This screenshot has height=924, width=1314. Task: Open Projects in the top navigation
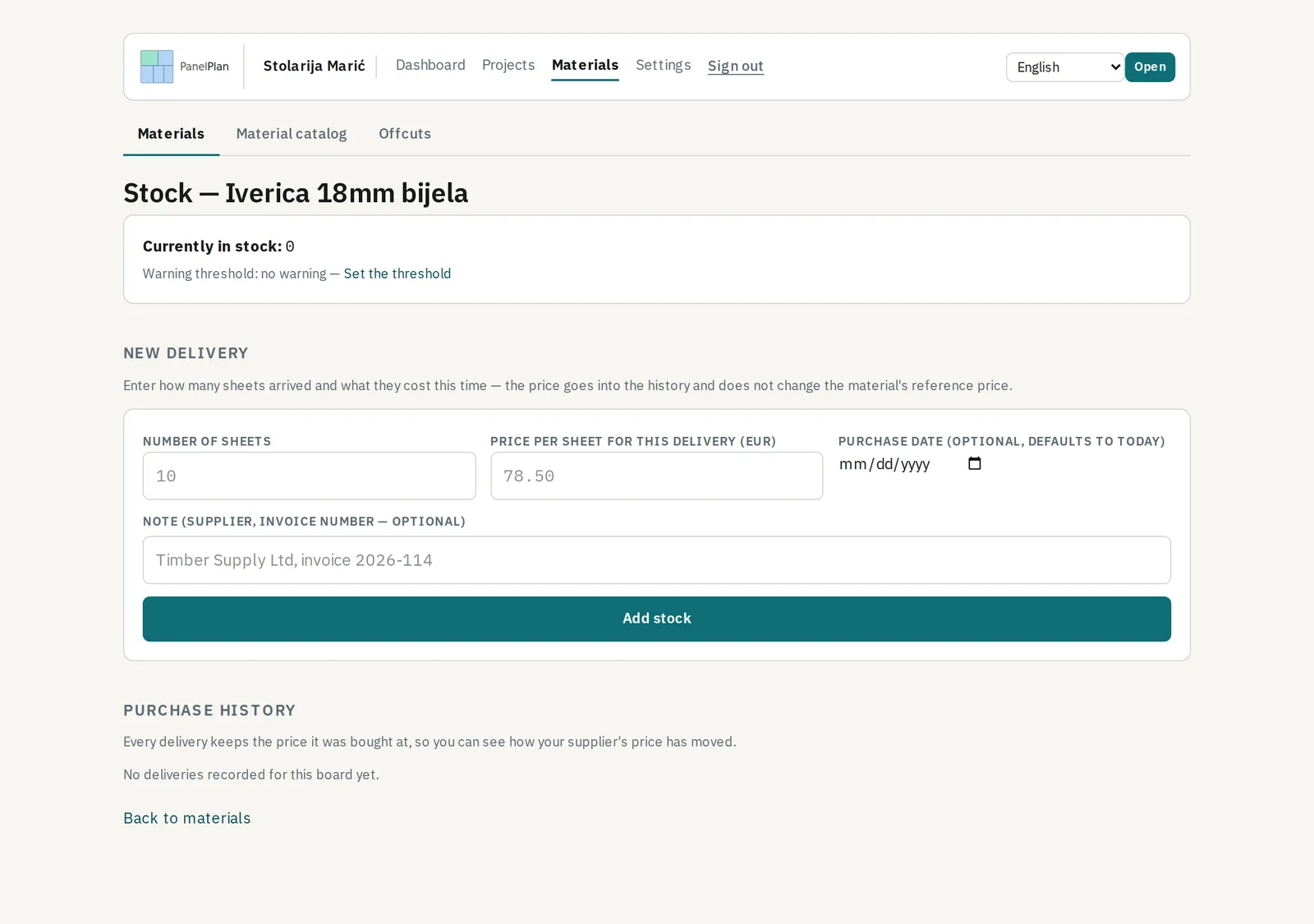tap(508, 65)
